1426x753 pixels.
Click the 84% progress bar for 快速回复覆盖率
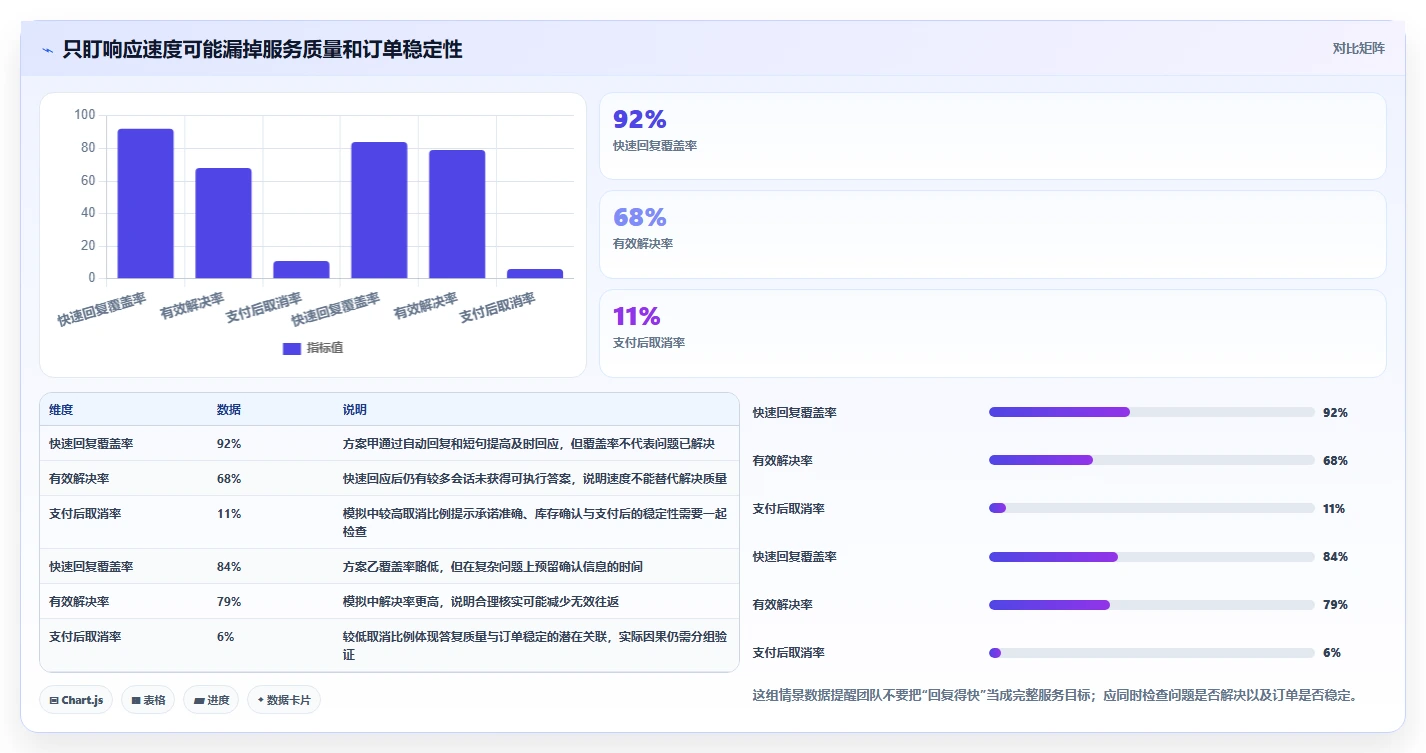1151,556
